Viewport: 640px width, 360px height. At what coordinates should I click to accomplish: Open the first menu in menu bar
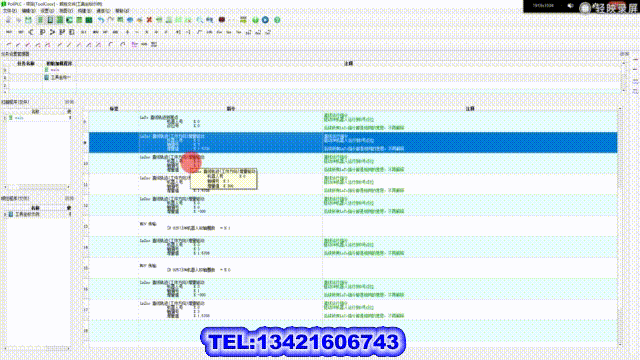click(x=10, y=11)
